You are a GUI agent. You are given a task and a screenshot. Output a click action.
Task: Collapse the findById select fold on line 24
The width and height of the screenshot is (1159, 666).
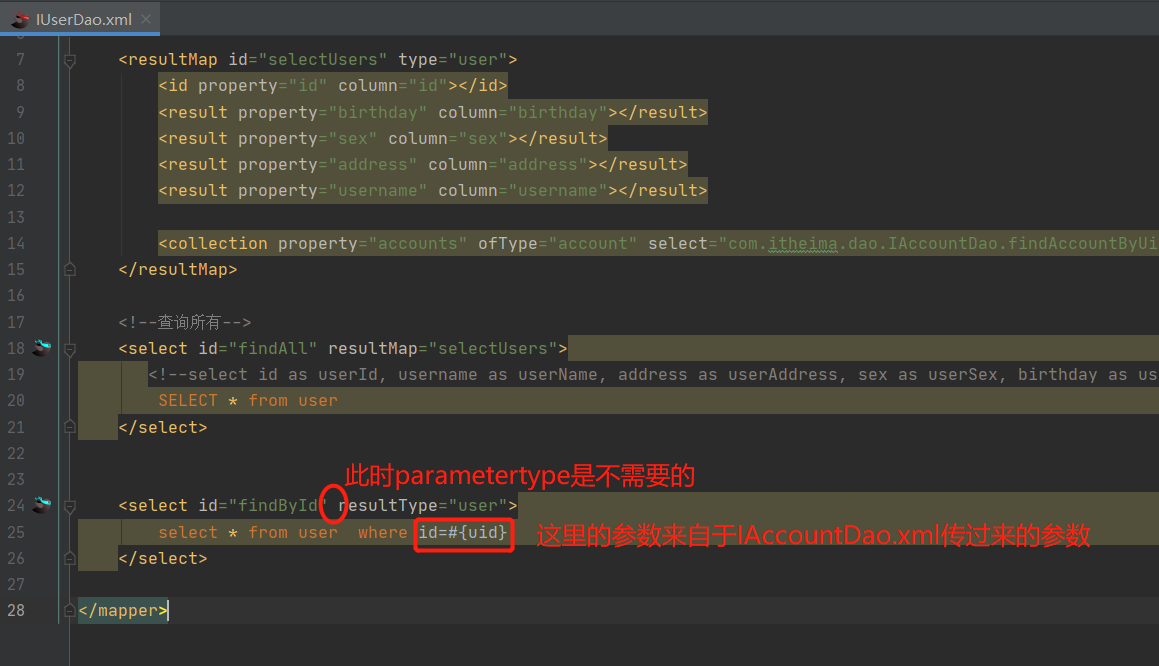[69, 506]
